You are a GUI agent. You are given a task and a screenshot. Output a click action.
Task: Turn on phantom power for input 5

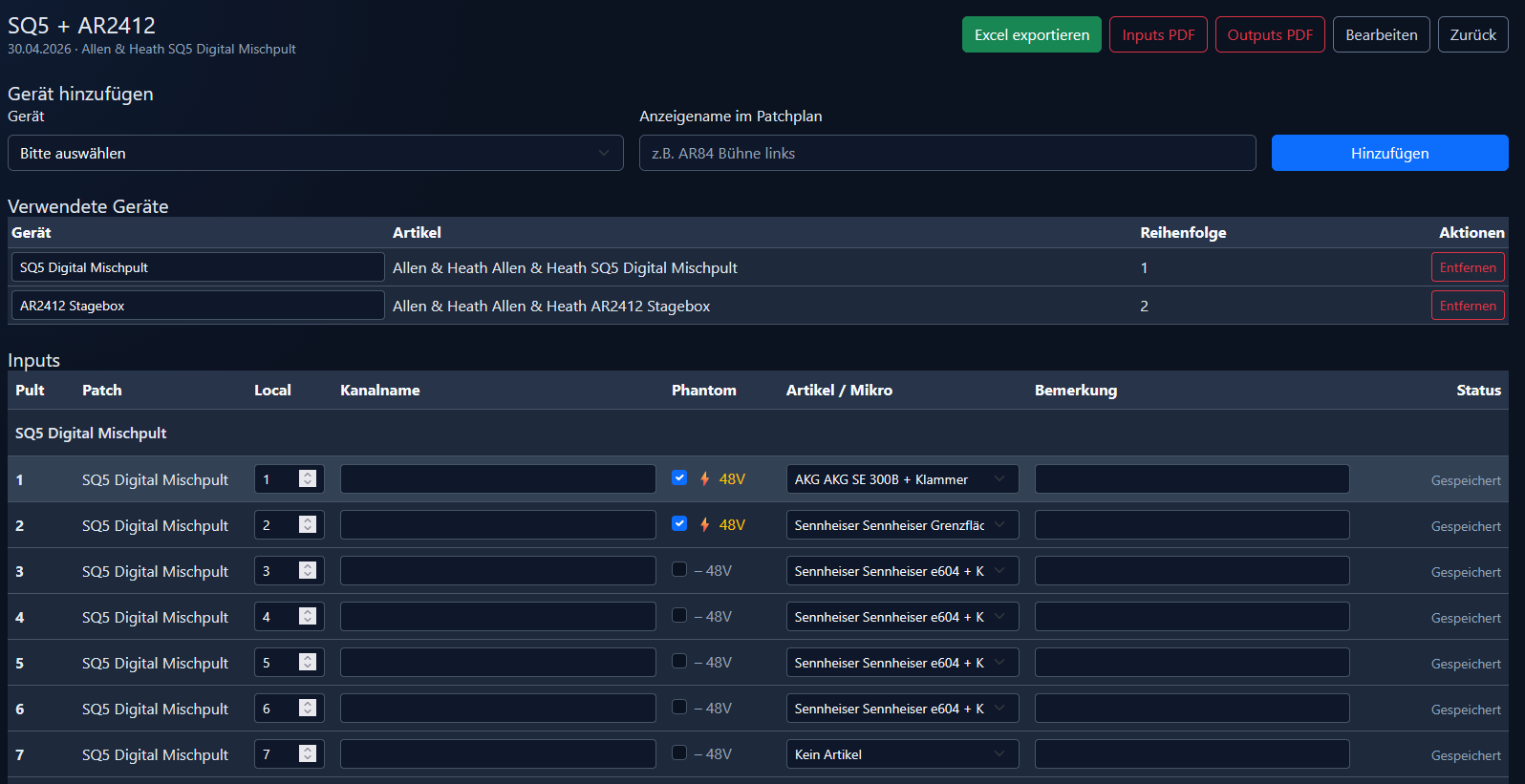(679, 661)
